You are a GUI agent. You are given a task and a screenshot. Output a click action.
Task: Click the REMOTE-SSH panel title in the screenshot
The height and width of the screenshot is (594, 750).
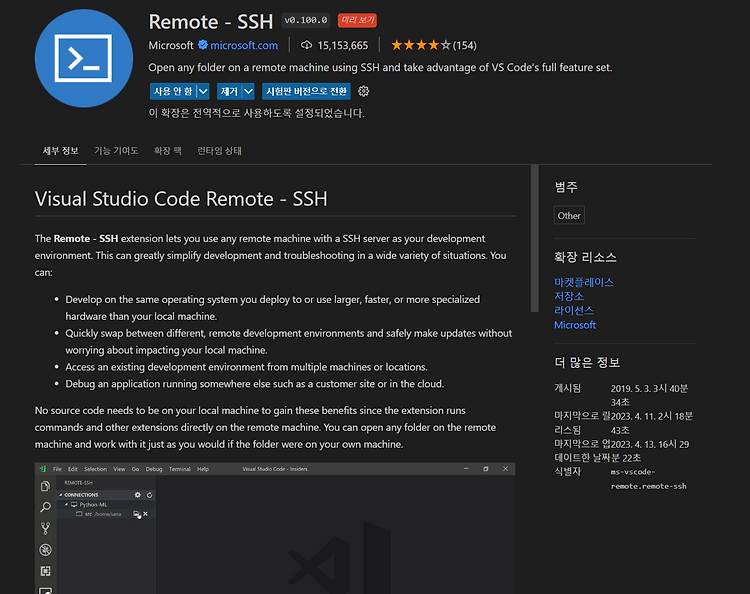click(78, 483)
